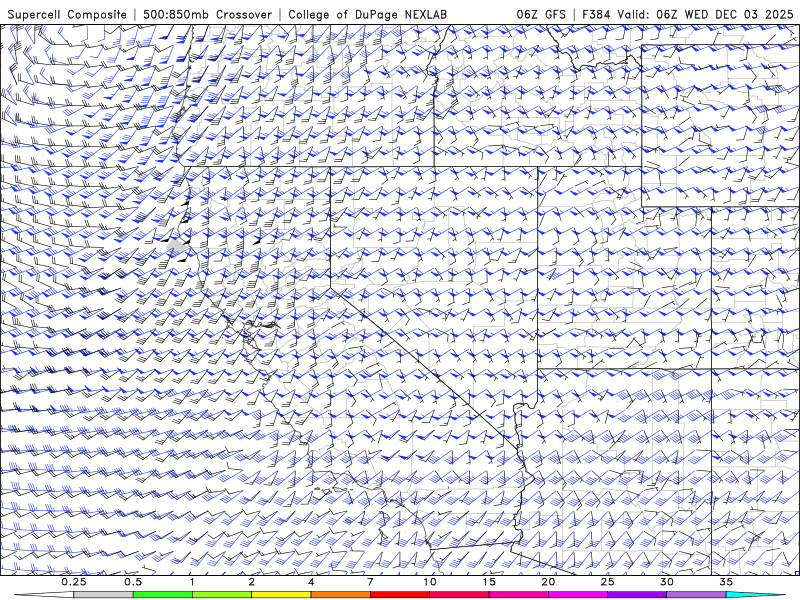Click the '500:850mb Crossover' header label
800x600 pixels.
[208, 14]
